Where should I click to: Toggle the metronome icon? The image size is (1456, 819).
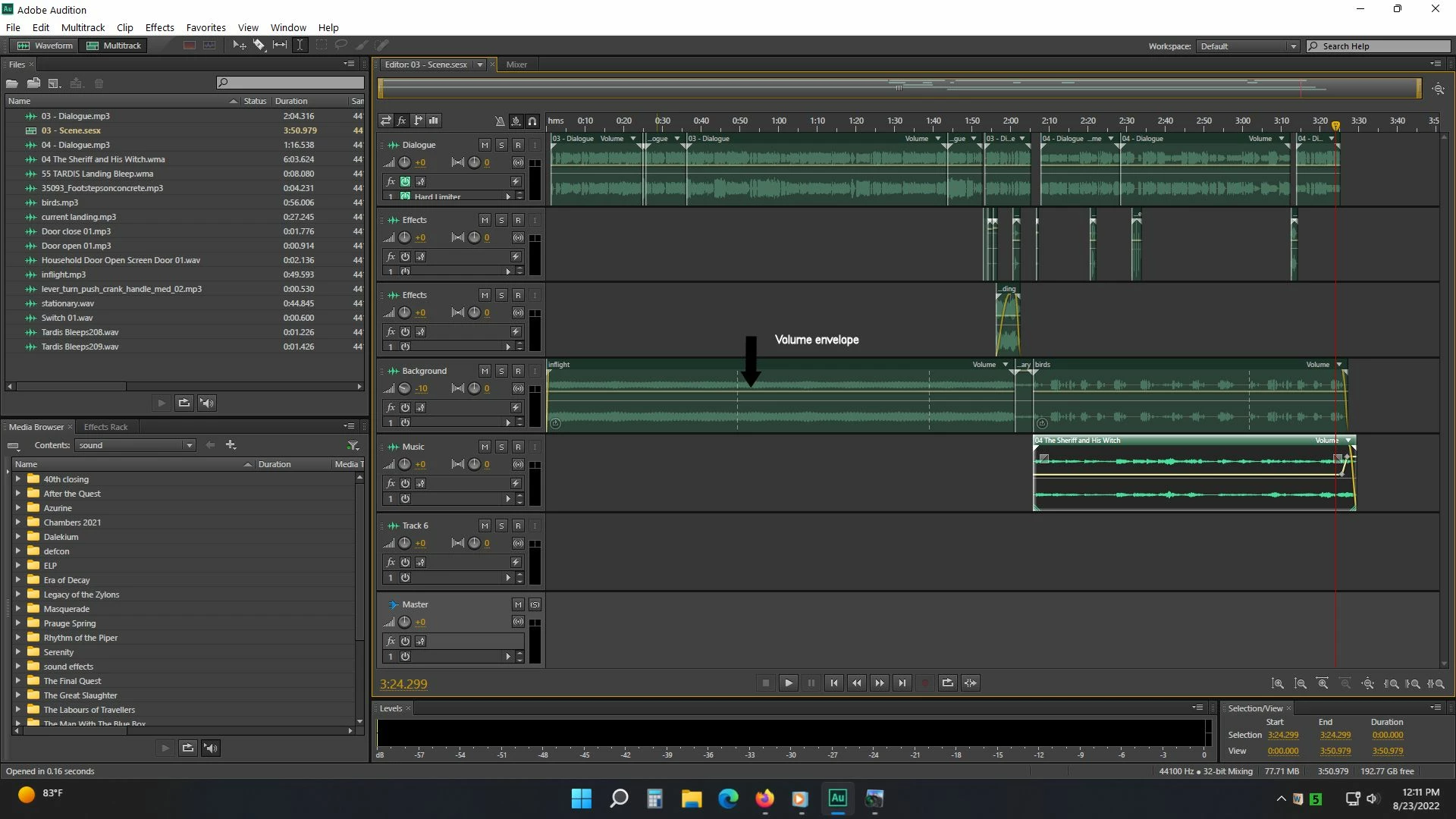pyautogui.click(x=499, y=121)
